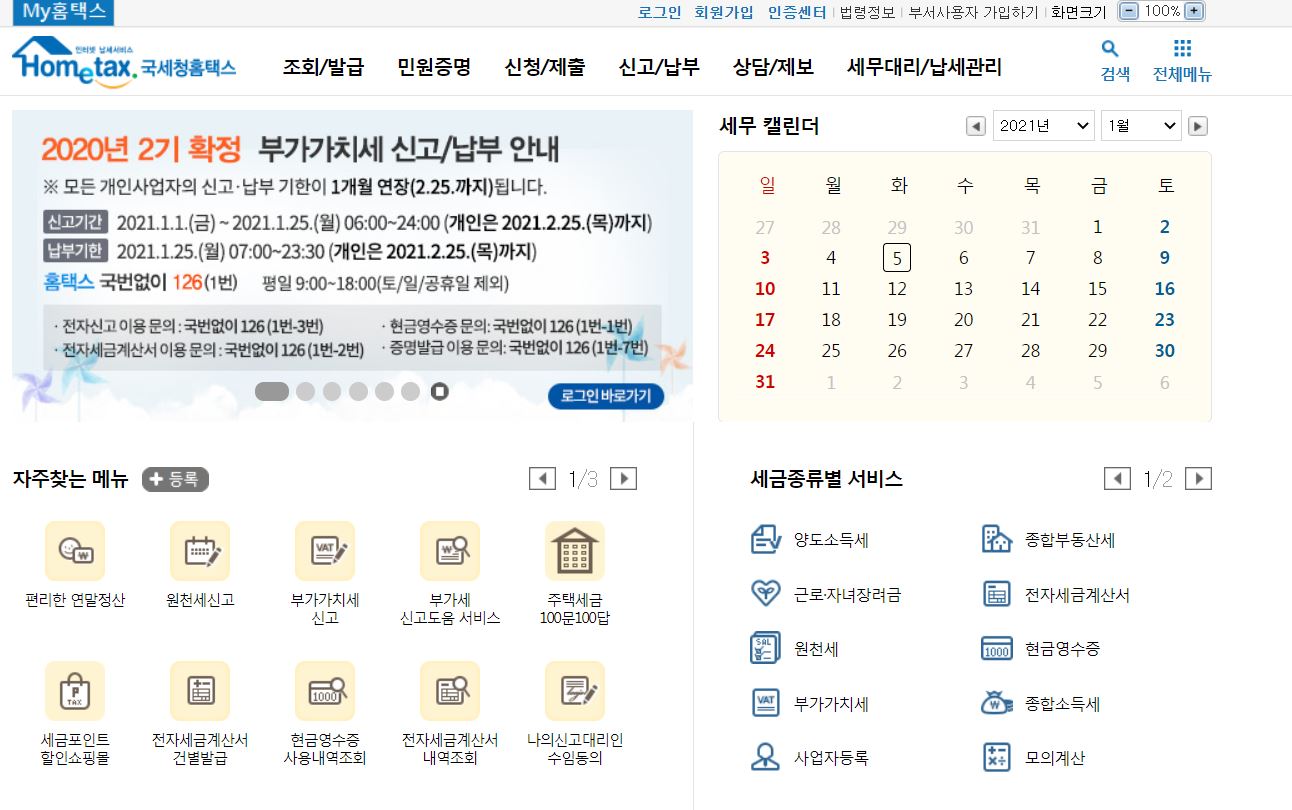The image size is (1292, 810).
Task: Click the 로그인 바로가기 banner button
Action: [x=606, y=396]
